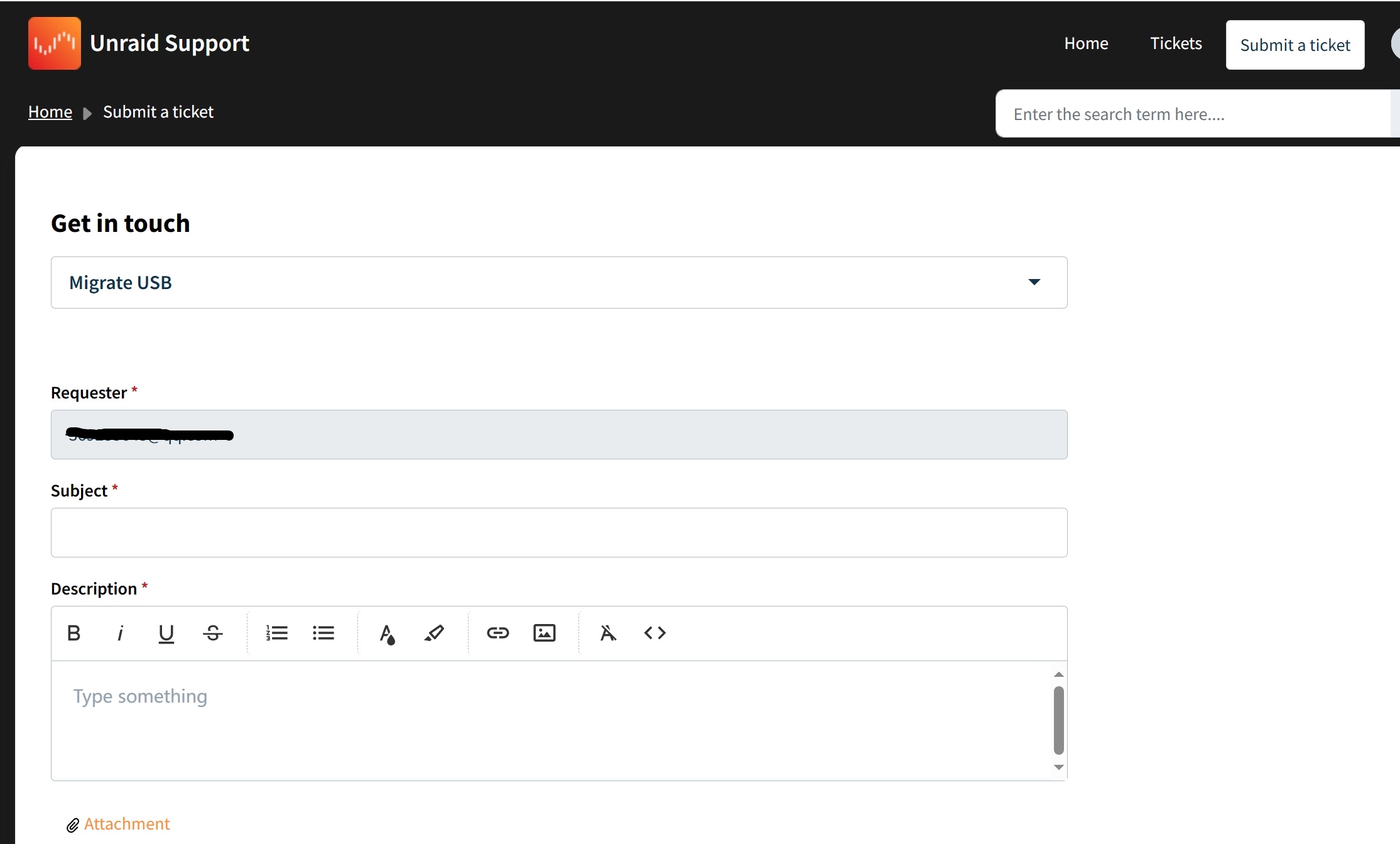Open the text color picker

[x=388, y=634]
